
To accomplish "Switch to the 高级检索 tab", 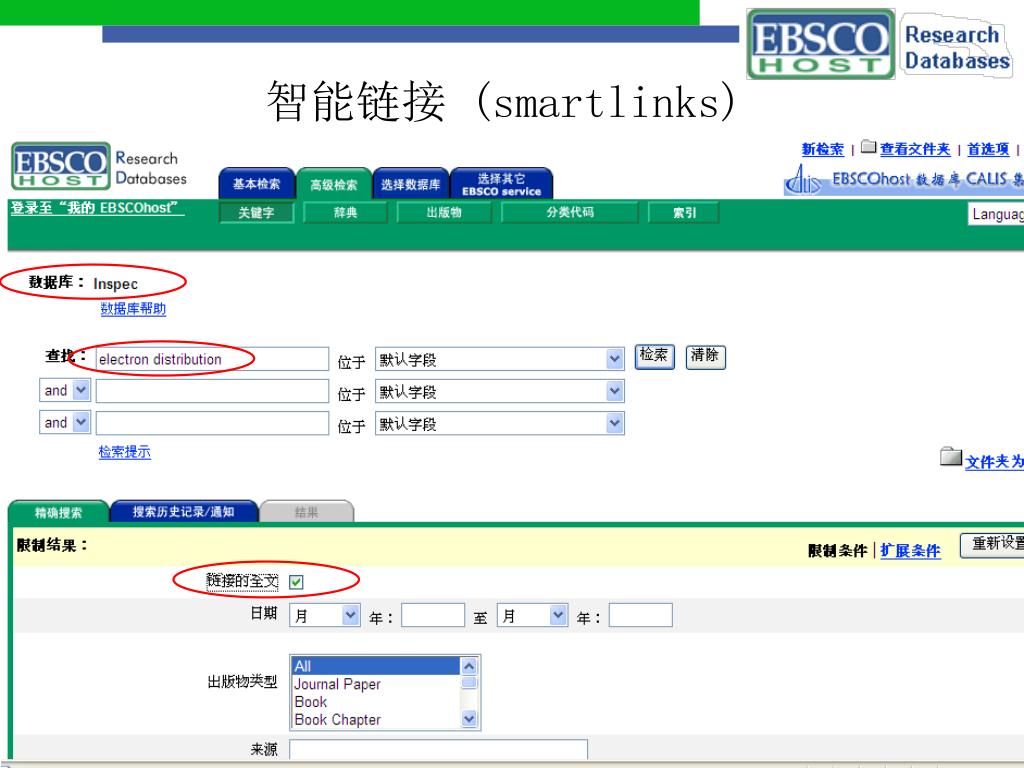I will [x=334, y=184].
